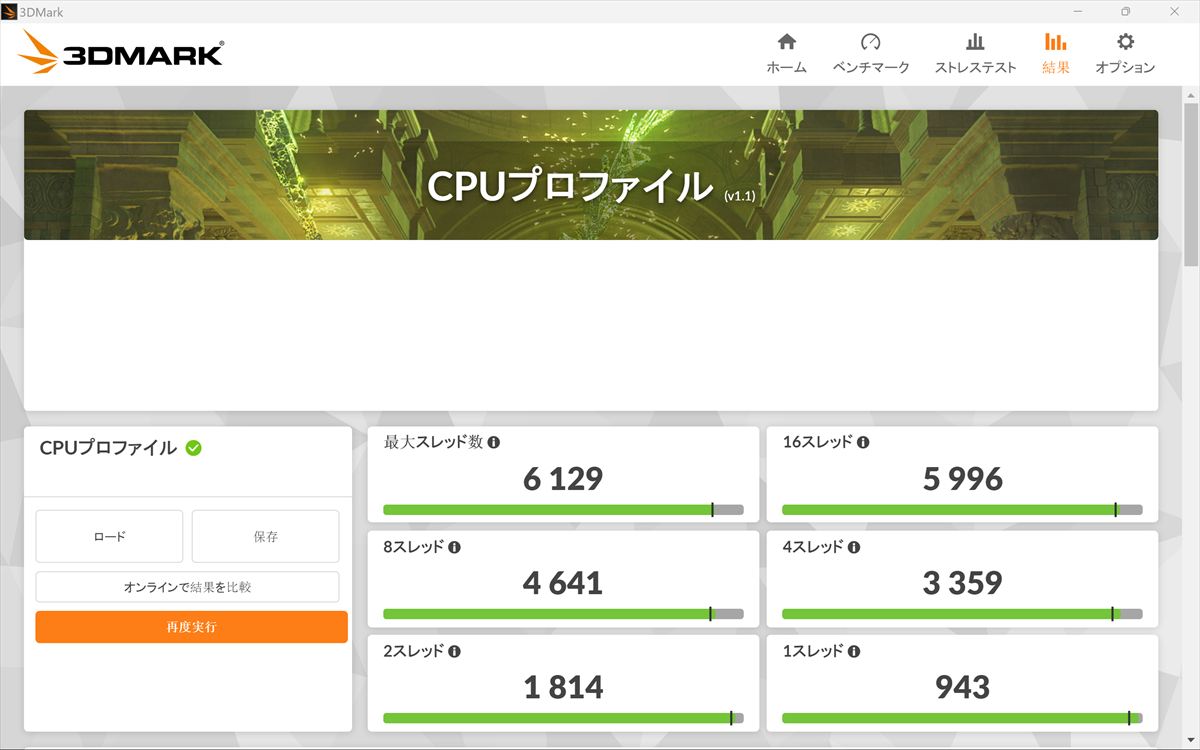Click the 最大スレッド数 score progress bar

point(563,509)
